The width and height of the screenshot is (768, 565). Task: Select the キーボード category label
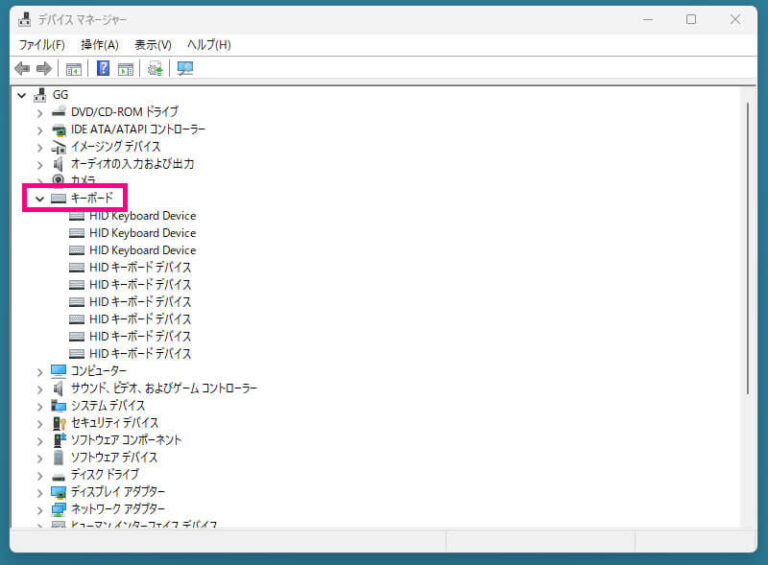click(92, 198)
